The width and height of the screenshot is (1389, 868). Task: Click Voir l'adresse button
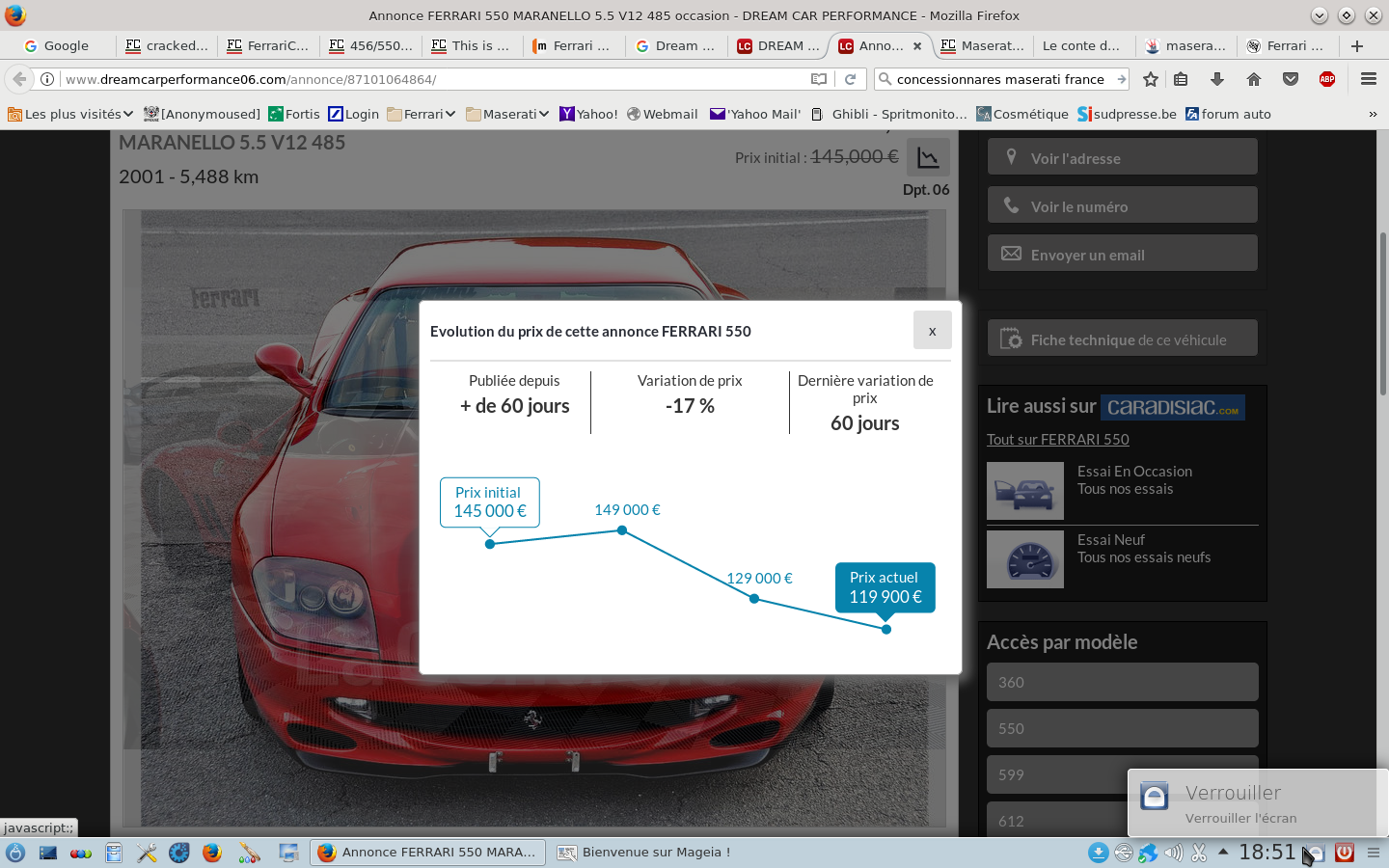pos(1122,157)
